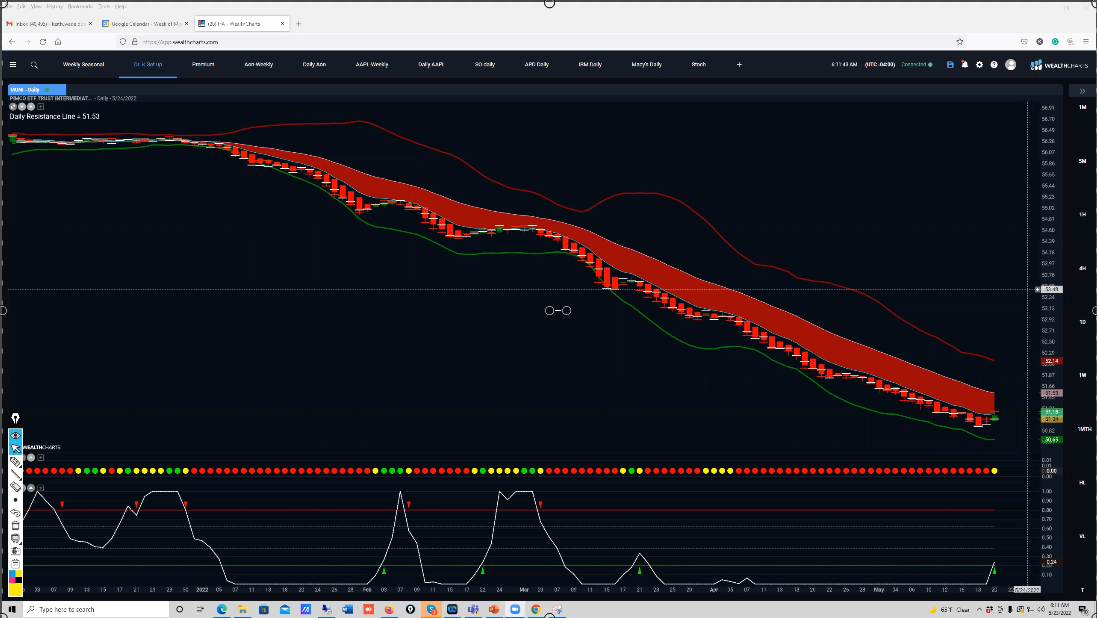
Task: Switch to the Google Calendar browser tab
Action: click(x=146, y=24)
